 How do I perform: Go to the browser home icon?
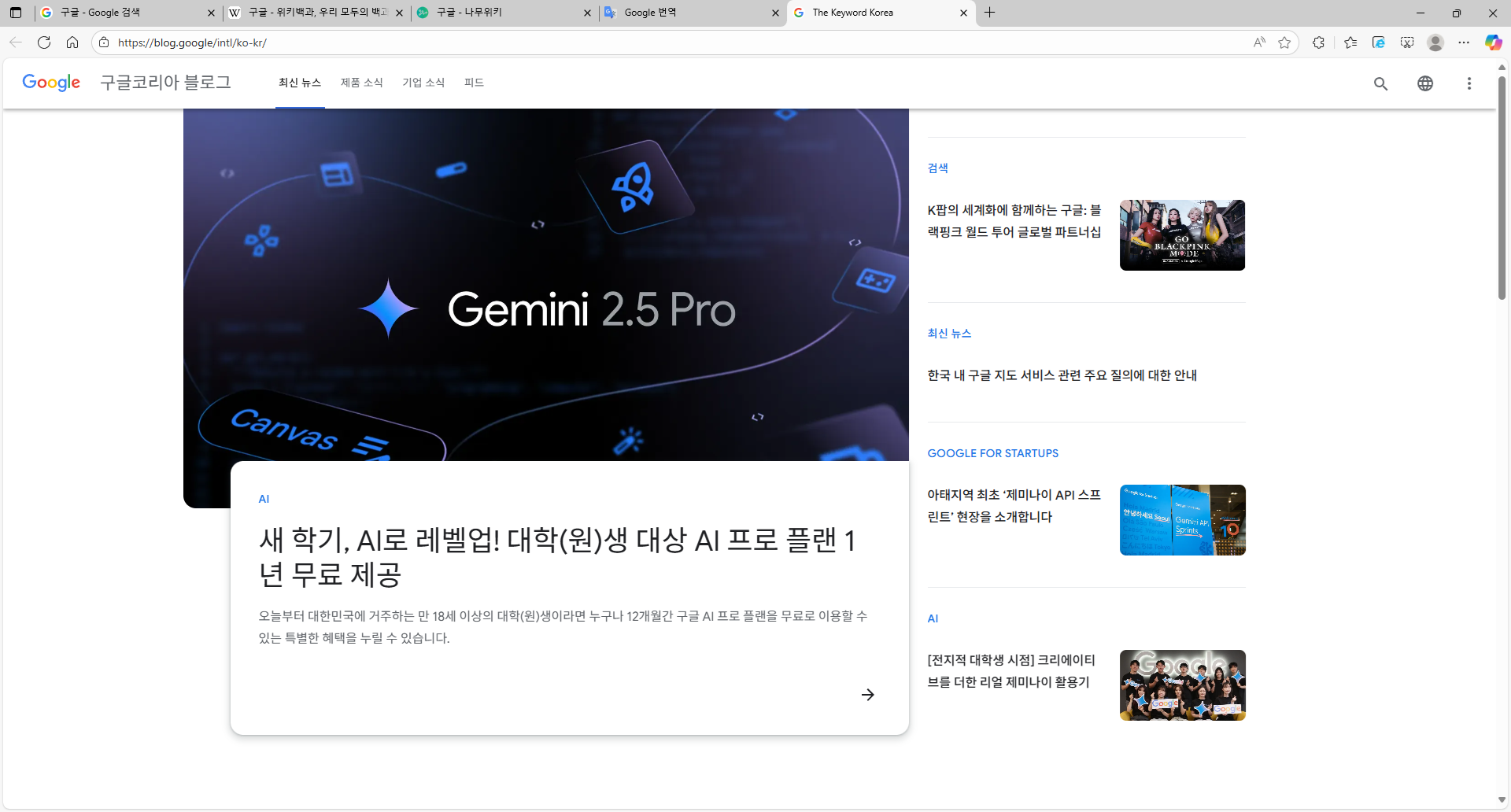[72, 42]
